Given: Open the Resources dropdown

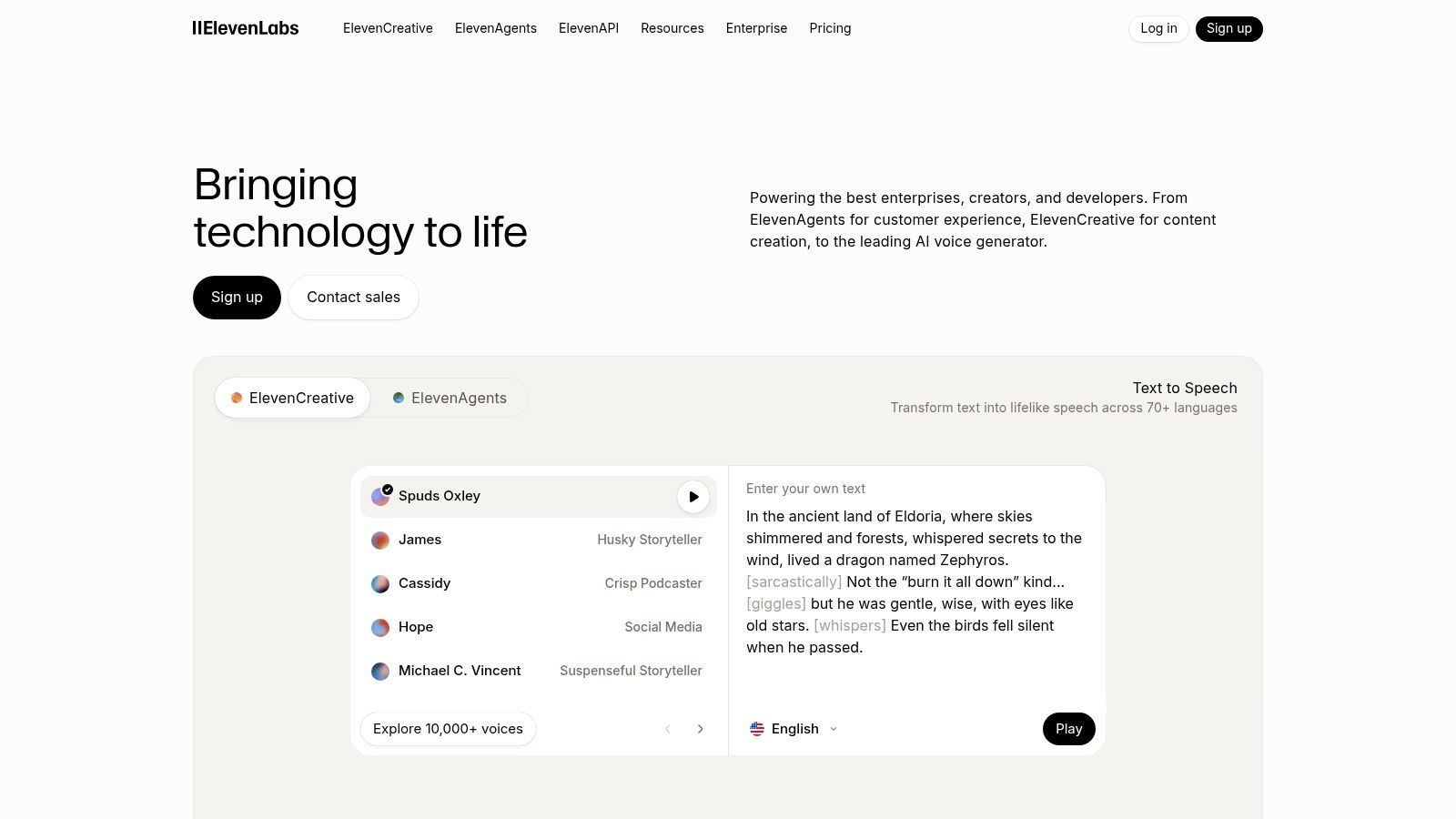Looking at the screenshot, I should 672,28.
